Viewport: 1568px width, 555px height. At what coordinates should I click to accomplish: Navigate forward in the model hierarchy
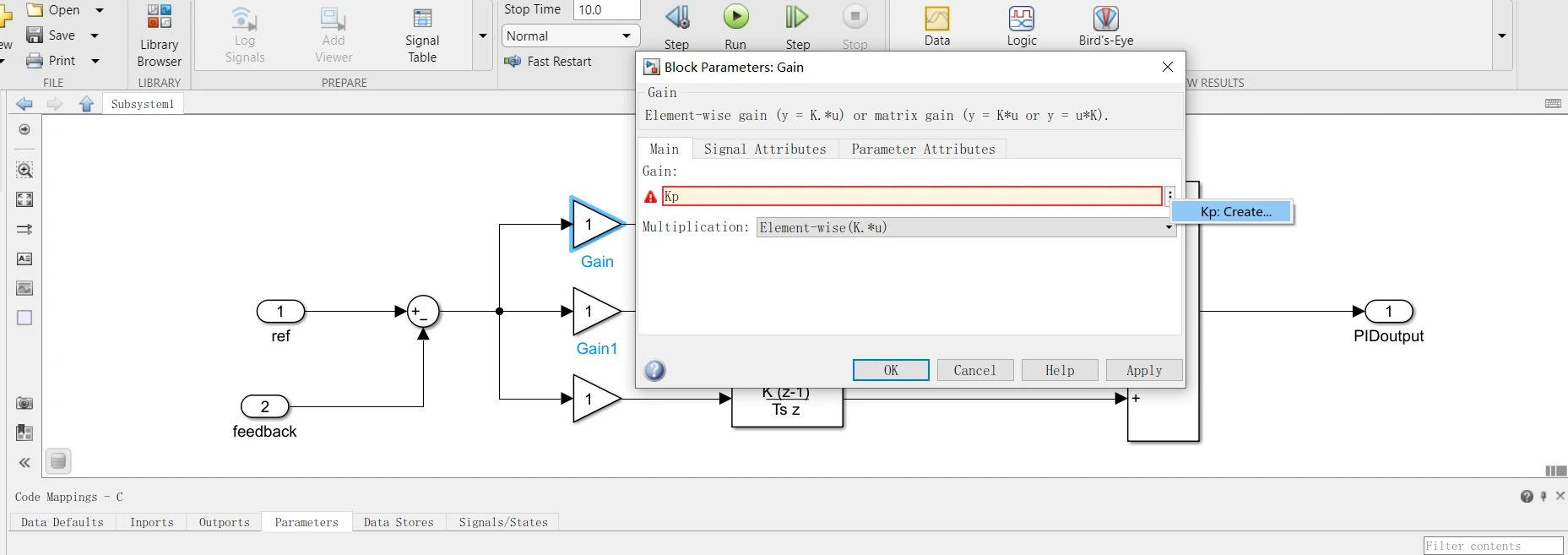[x=55, y=103]
